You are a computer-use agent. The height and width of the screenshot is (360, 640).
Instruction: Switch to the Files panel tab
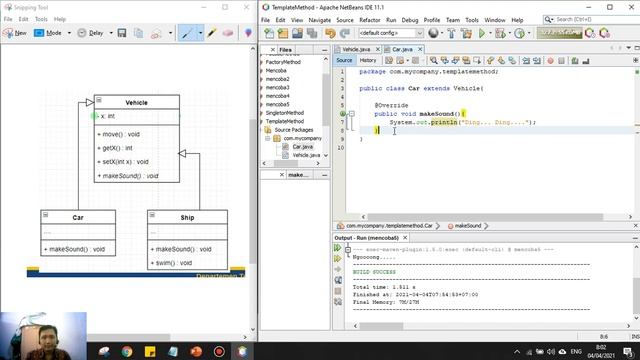tap(286, 50)
